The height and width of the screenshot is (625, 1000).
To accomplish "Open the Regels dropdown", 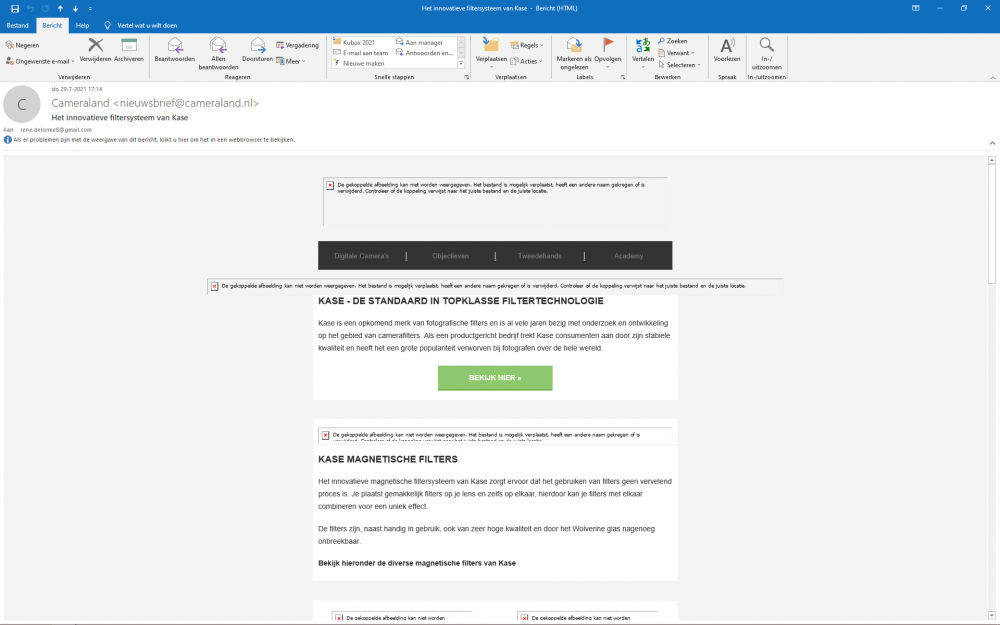I will pos(527,45).
